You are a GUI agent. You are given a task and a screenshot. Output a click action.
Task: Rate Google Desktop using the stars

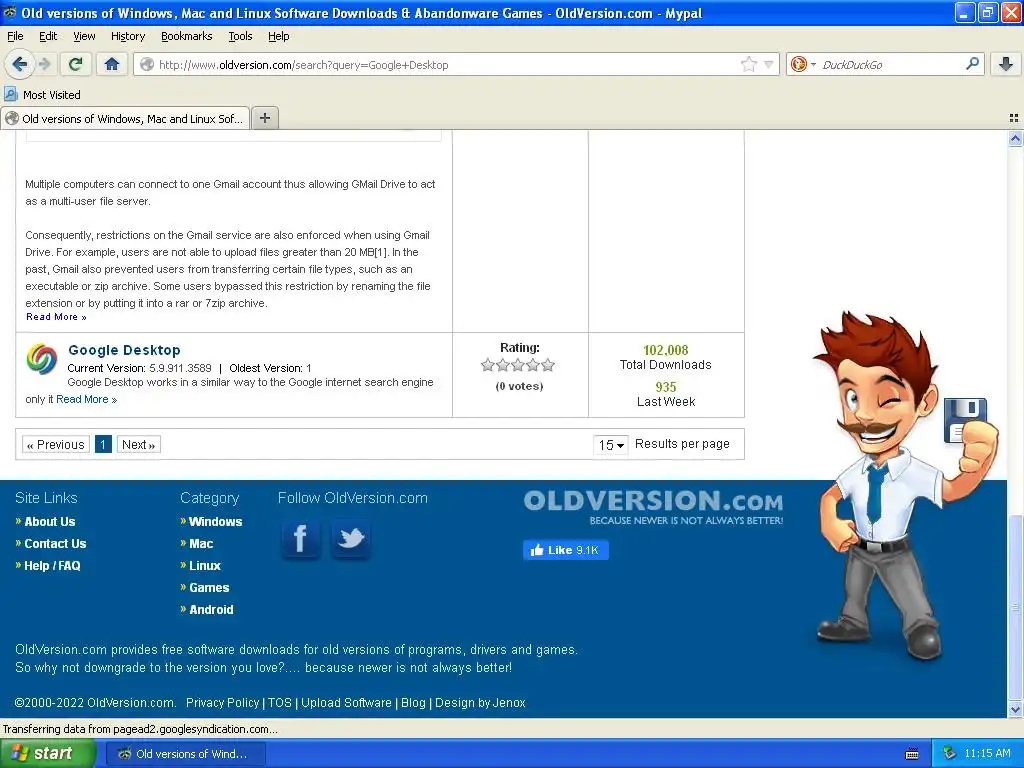point(518,365)
